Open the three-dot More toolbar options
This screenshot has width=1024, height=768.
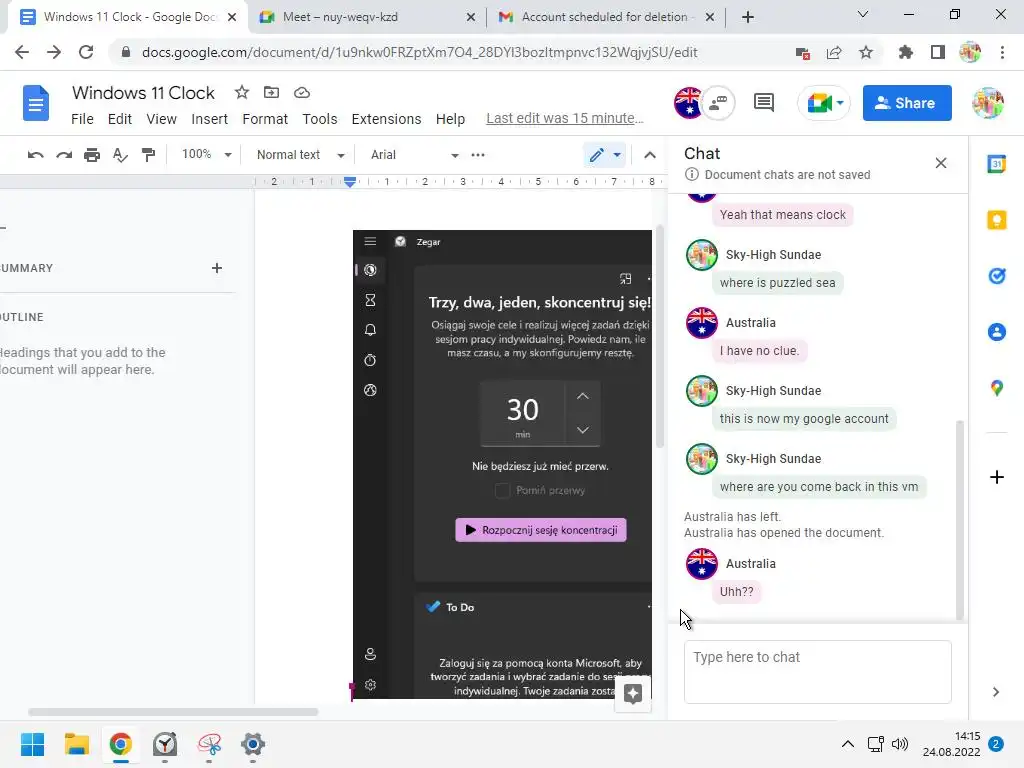(478, 155)
